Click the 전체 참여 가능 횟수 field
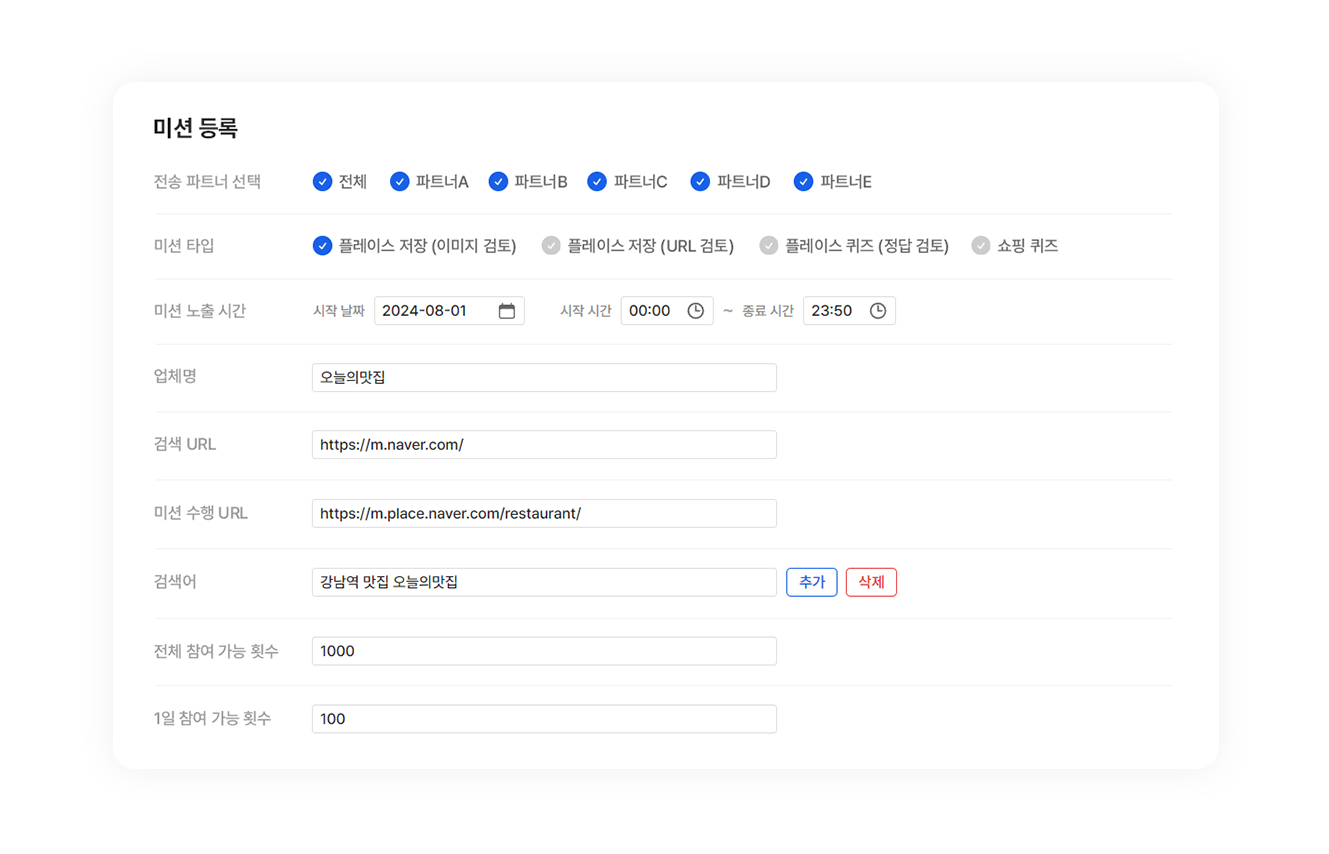 coord(544,651)
